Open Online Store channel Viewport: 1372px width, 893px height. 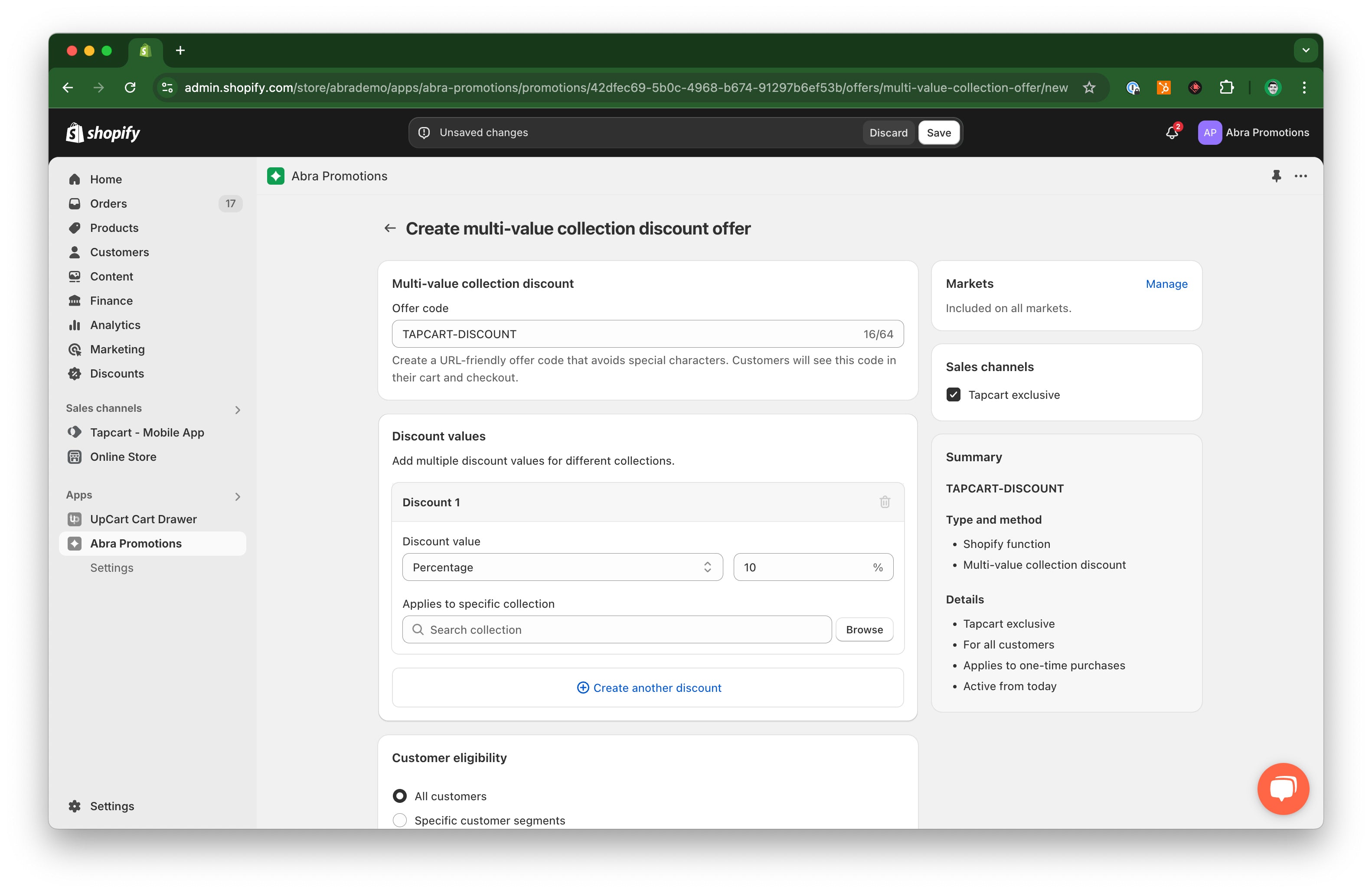click(153, 457)
